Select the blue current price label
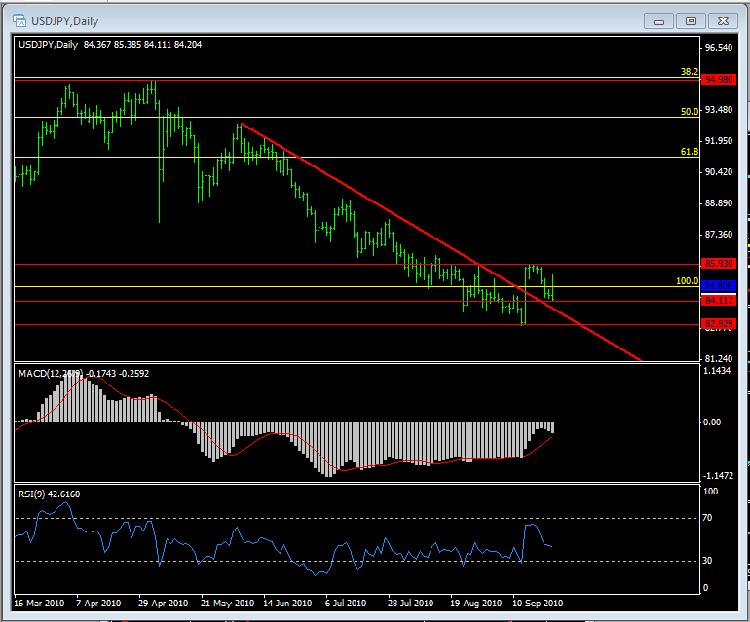Viewport: 750px width, 622px height. coord(718,286)
